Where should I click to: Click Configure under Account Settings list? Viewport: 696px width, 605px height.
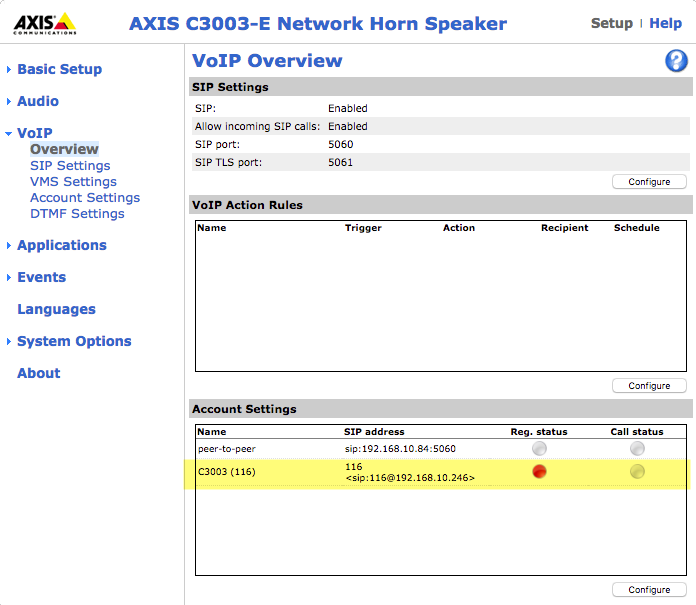click(649, 589)
